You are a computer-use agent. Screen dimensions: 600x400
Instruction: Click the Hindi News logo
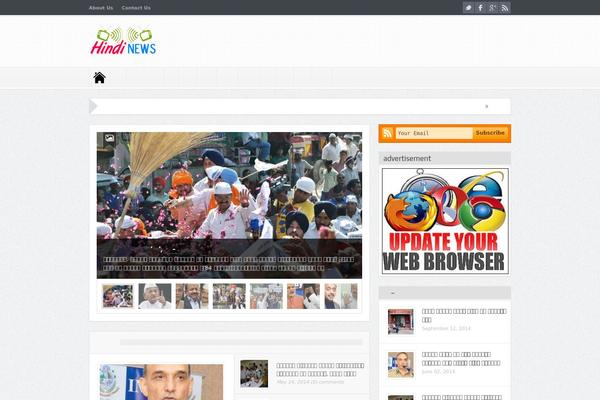point(123,41)
